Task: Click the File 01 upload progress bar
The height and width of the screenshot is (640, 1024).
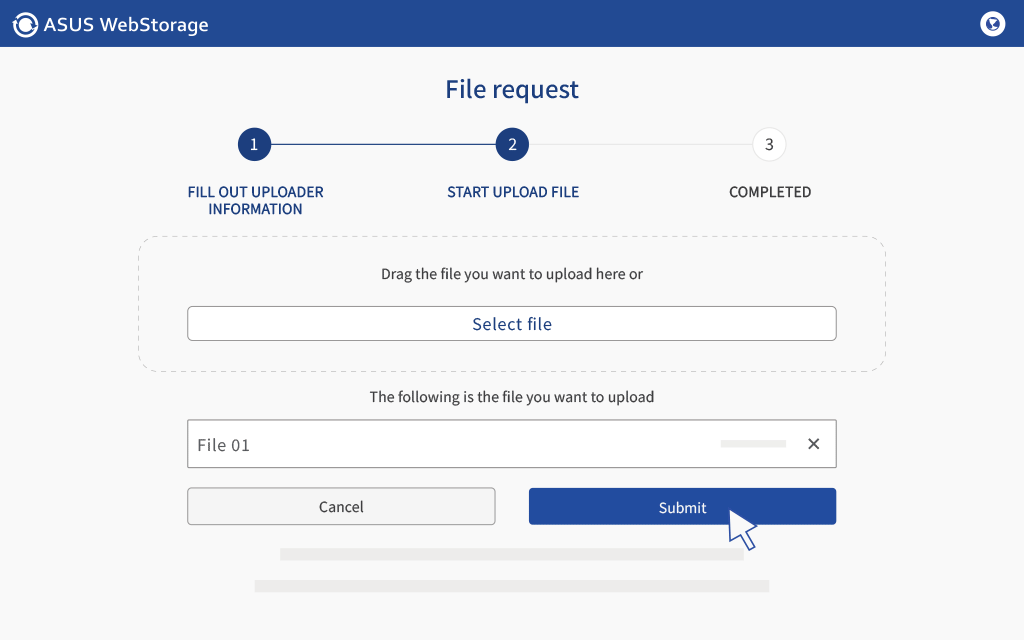Action: click(753, 444)
